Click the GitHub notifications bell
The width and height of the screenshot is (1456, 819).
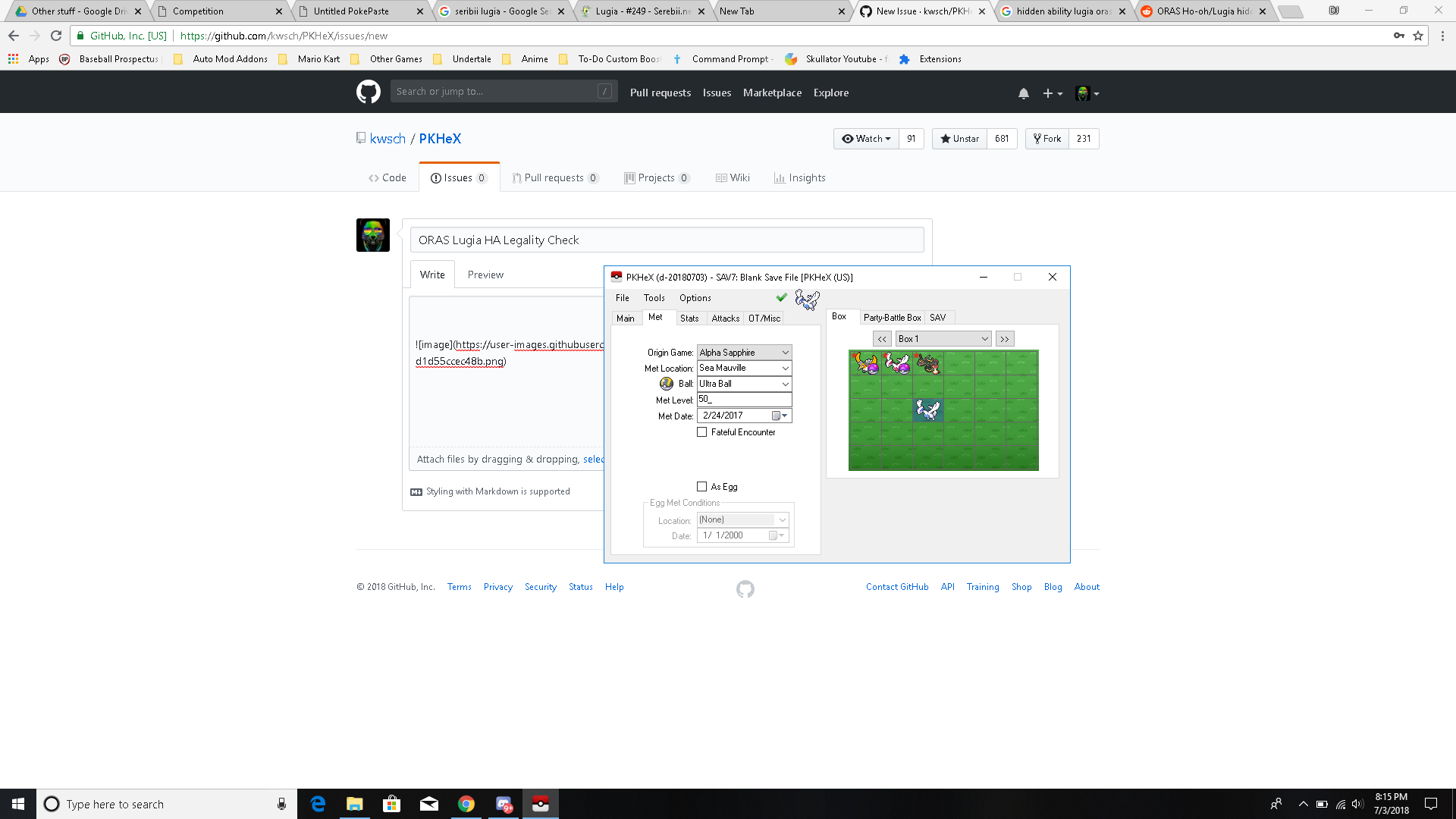[1023, 93]
